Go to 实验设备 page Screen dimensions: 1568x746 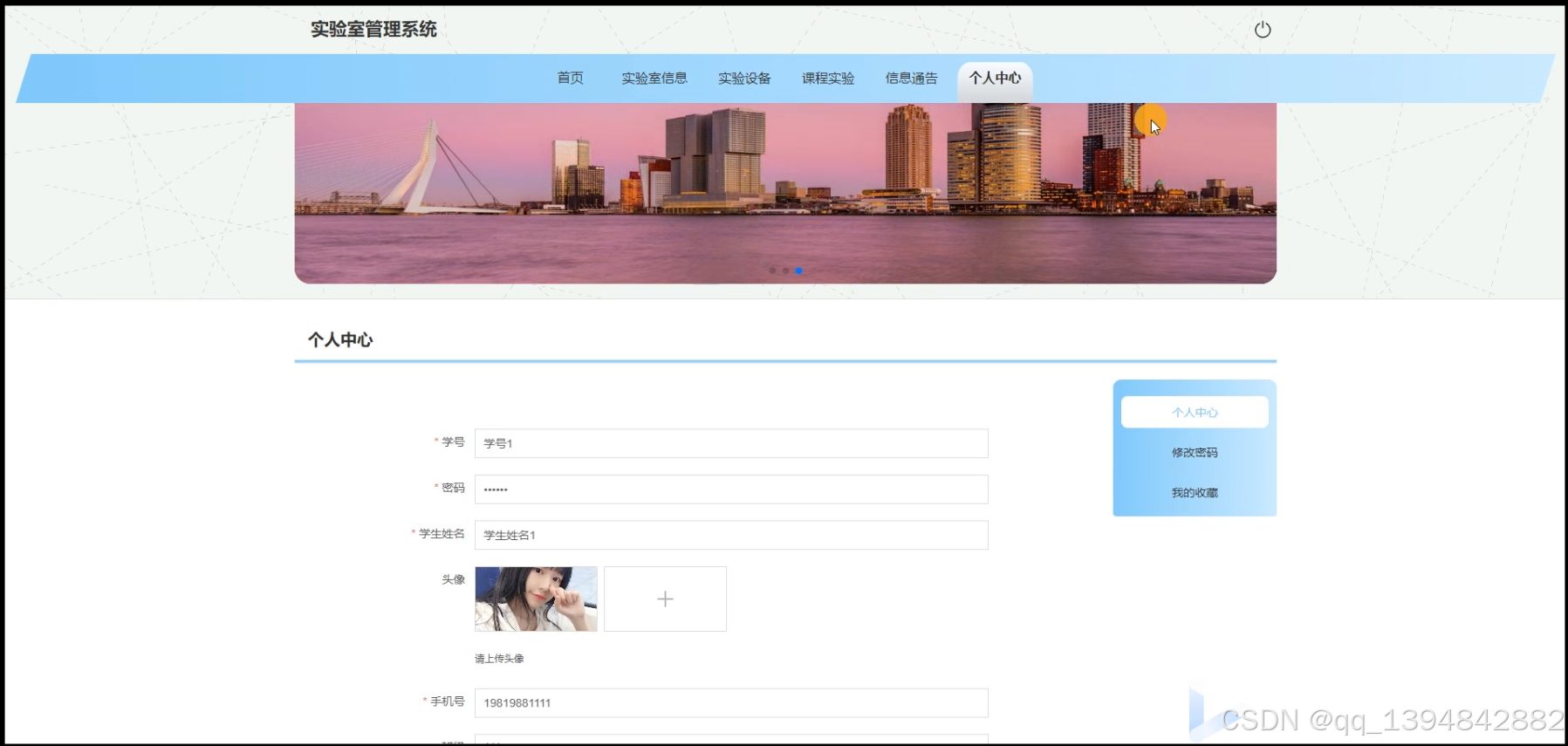point(744,78)
